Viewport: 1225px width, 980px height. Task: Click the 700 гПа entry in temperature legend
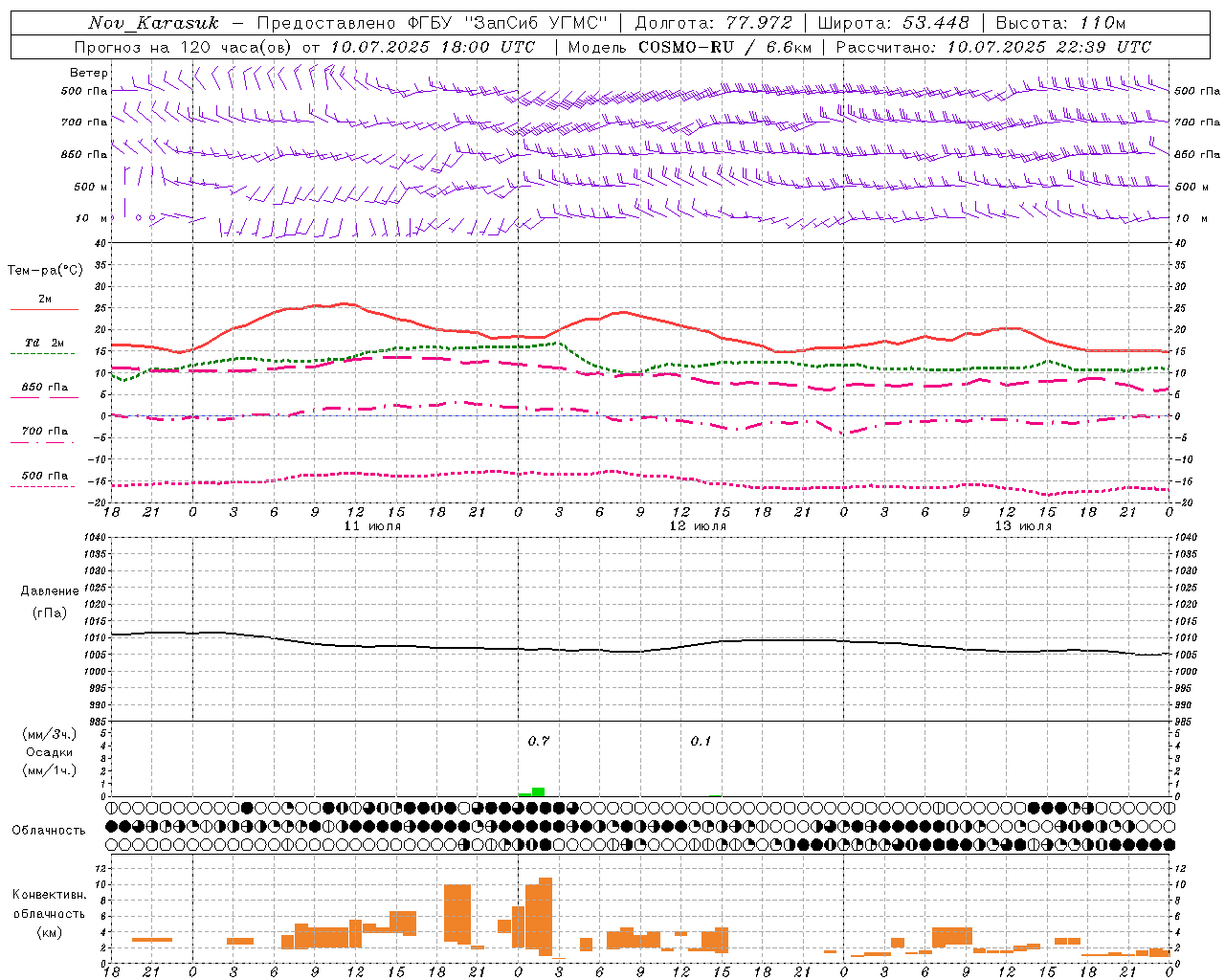tap(44, 431)
